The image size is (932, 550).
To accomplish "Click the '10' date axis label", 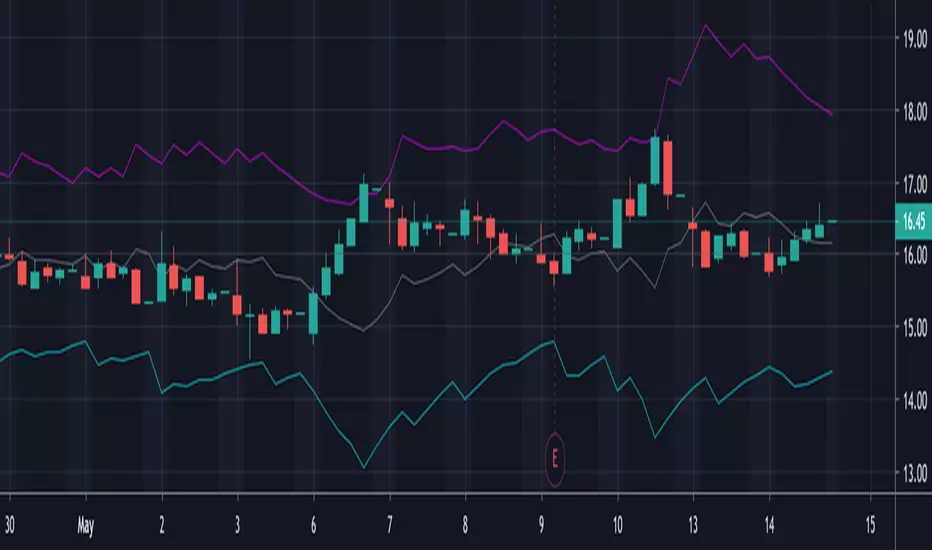I will click(618, 525).
